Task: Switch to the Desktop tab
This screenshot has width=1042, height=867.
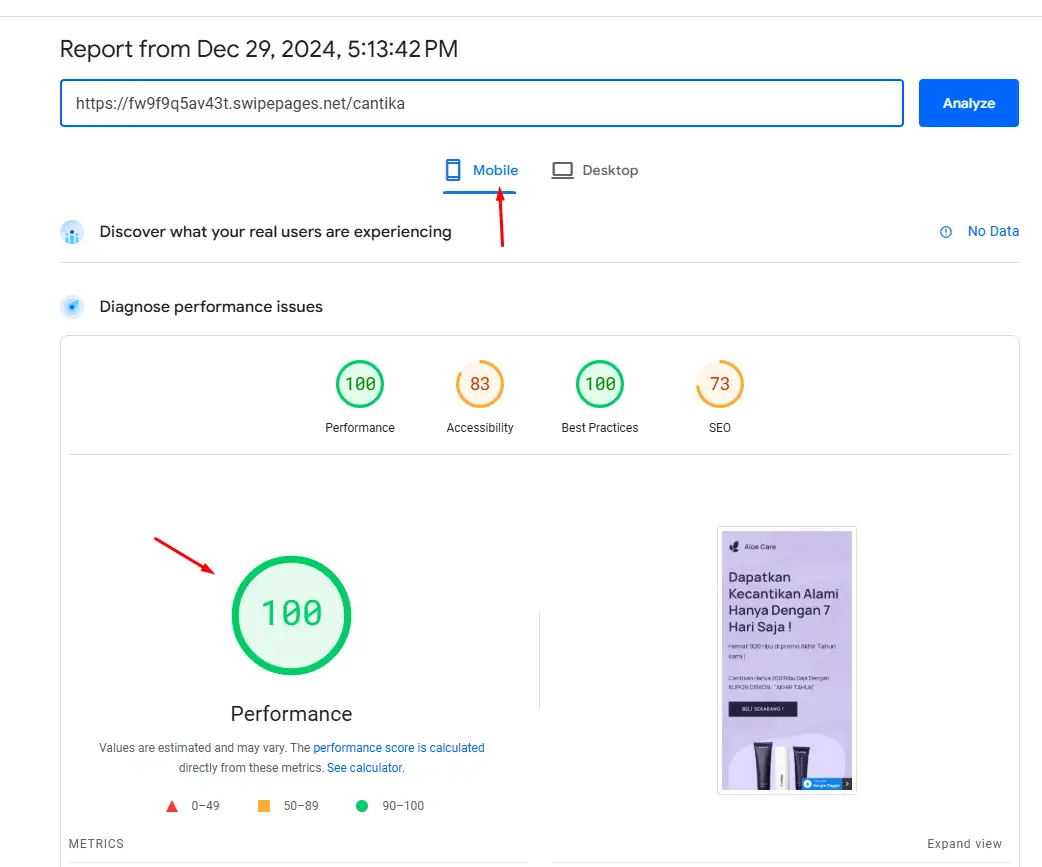Action: coord(595,171)
